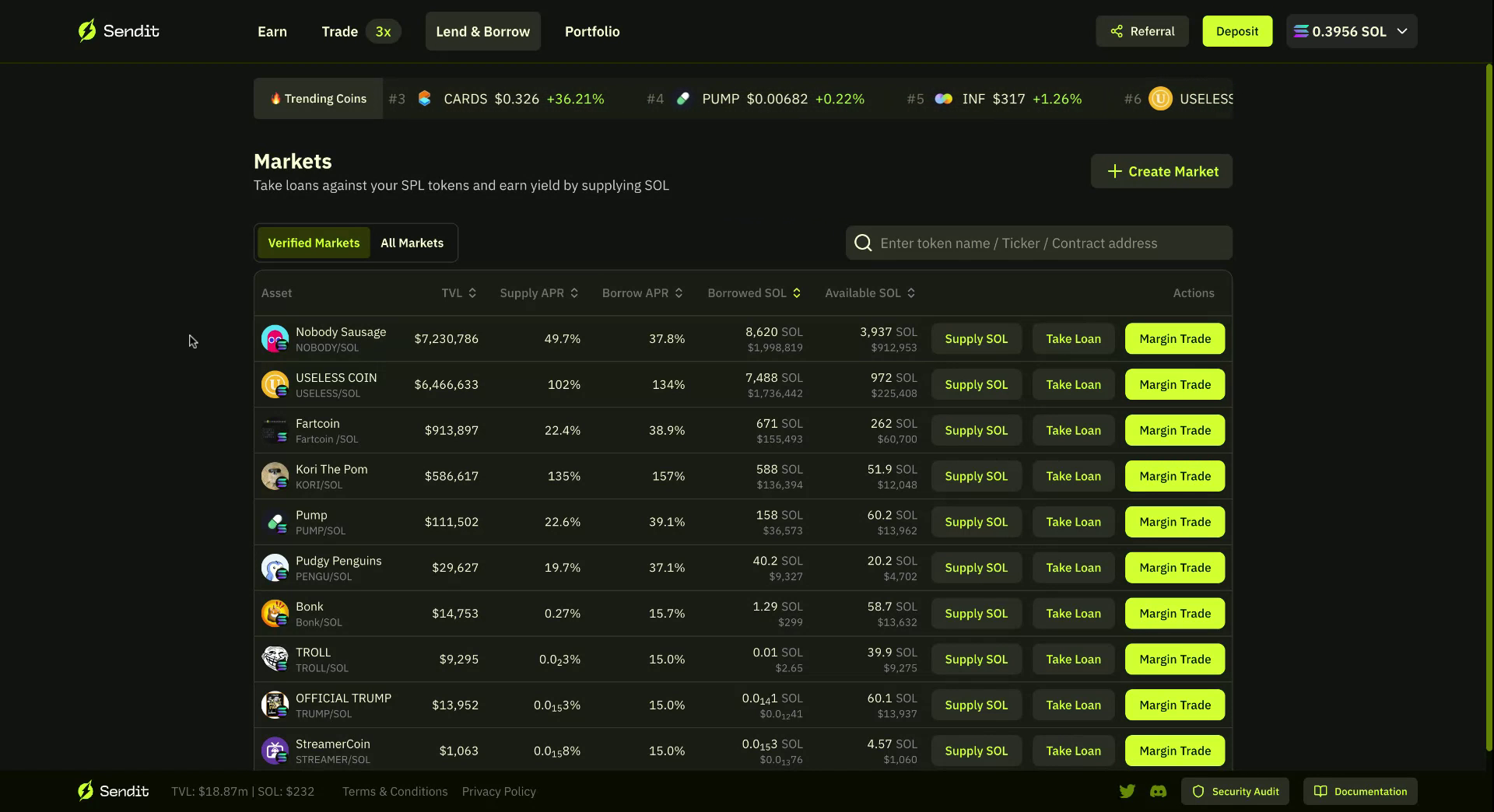Open the Portfolio tab
The height and width of the screenshot is (812, 1494).
pyautogui.click(x=592, y=31)
